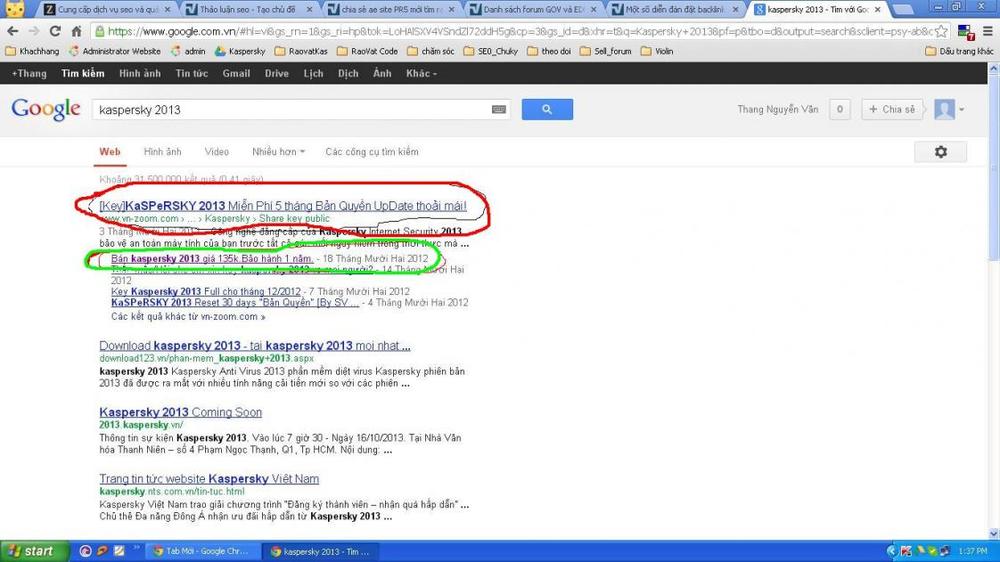The height and width of the screenshot is (562, 1000).
Task: Bookmark this page with the star icon
Action: (x=941, y=31)
